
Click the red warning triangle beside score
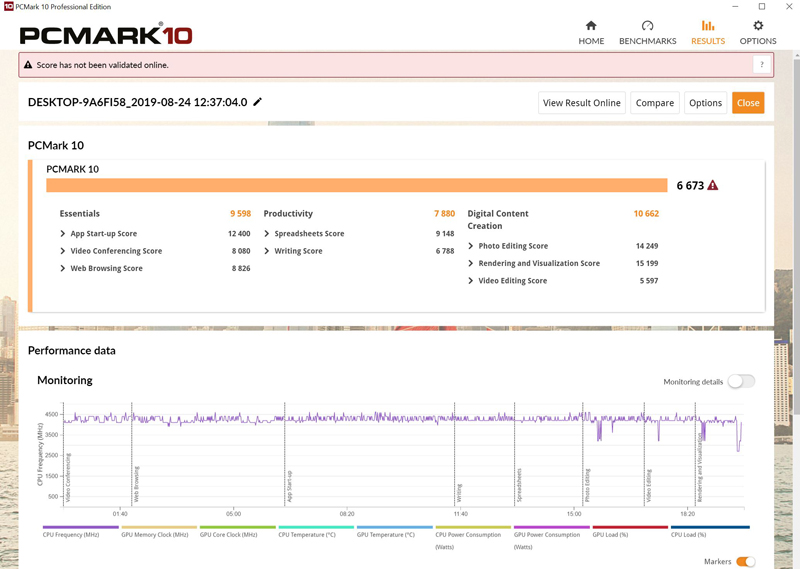click(712, 185)
